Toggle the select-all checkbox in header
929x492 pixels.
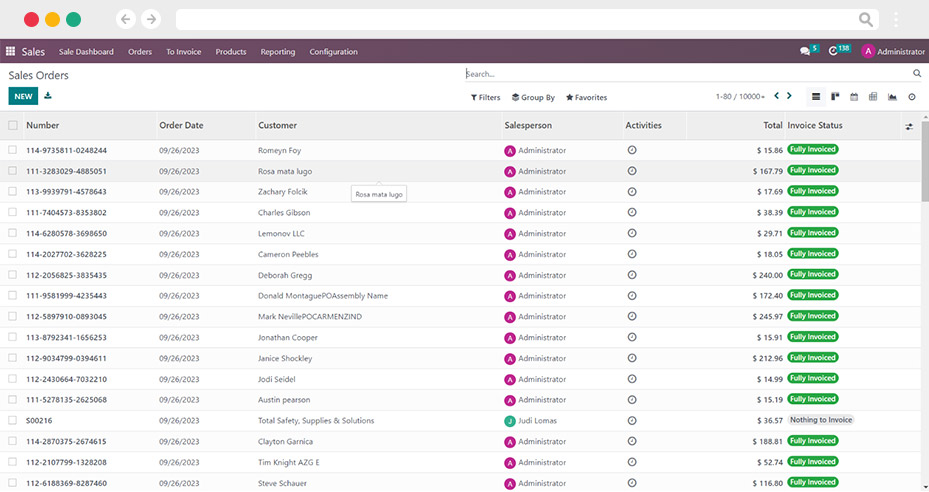13,126
